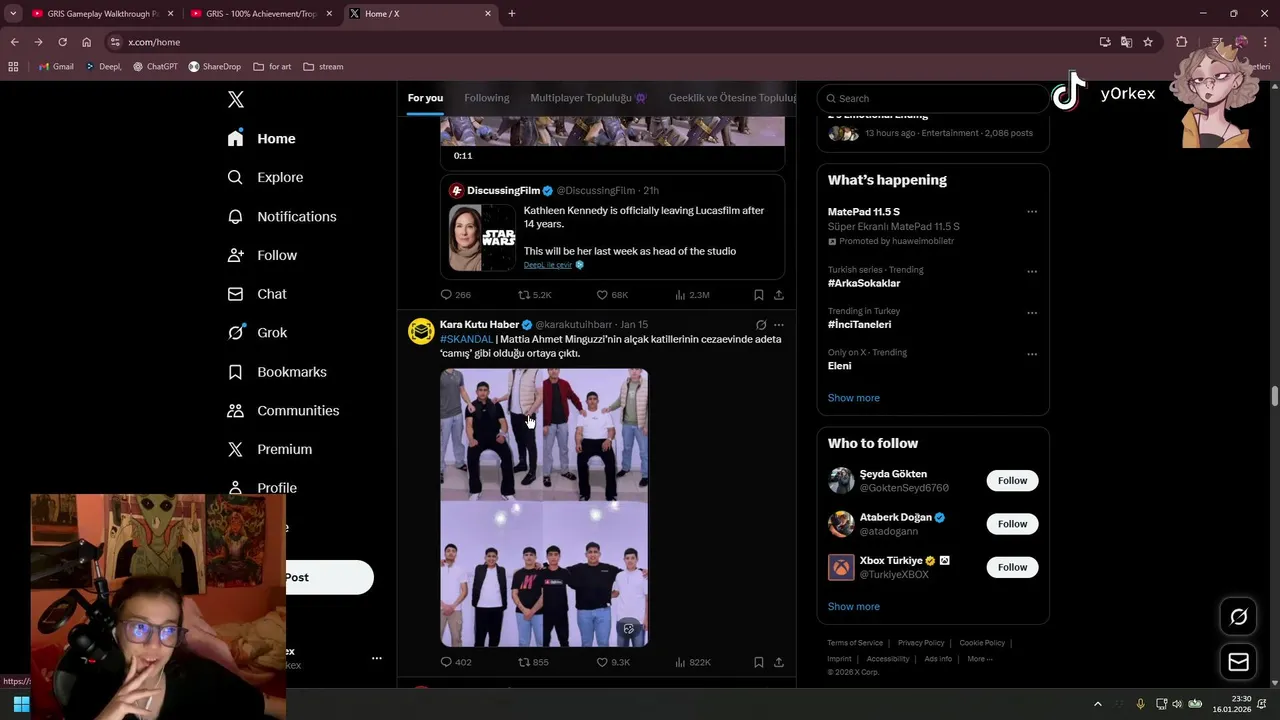This screenshot has width=1280, height=720.
Task: Open the quoted DiscussingFilm post thumbnail
Action: 482,238
